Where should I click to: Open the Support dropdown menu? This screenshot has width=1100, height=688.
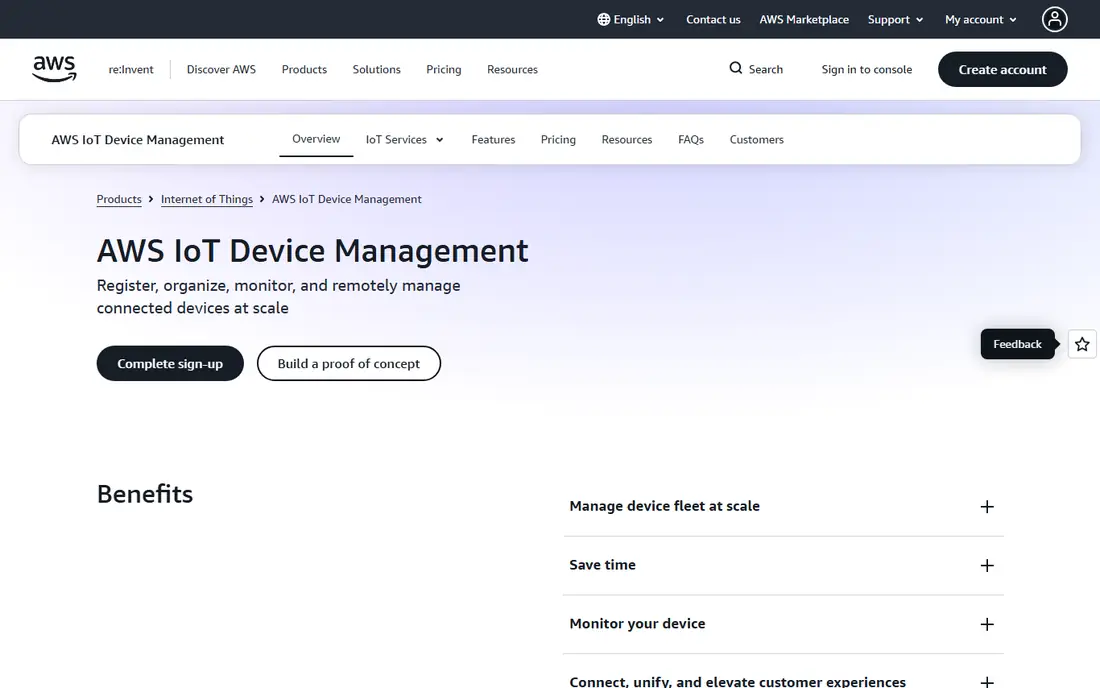pos(895,20)
